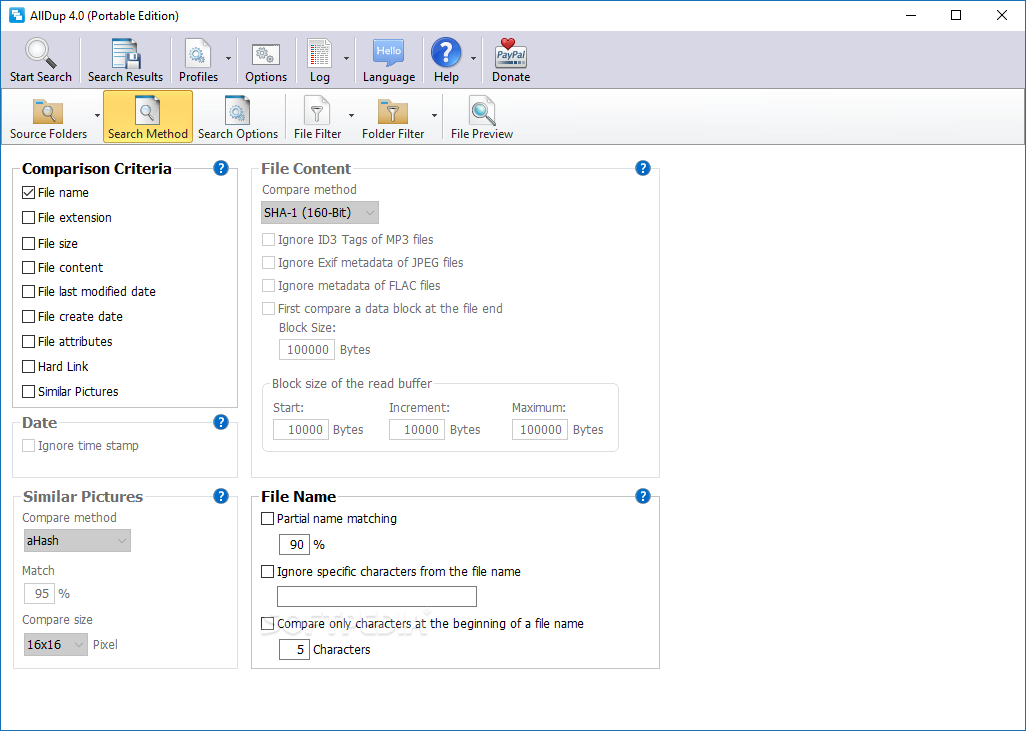
Task: Maximize the AllDup window
Action: click(956, 15)
